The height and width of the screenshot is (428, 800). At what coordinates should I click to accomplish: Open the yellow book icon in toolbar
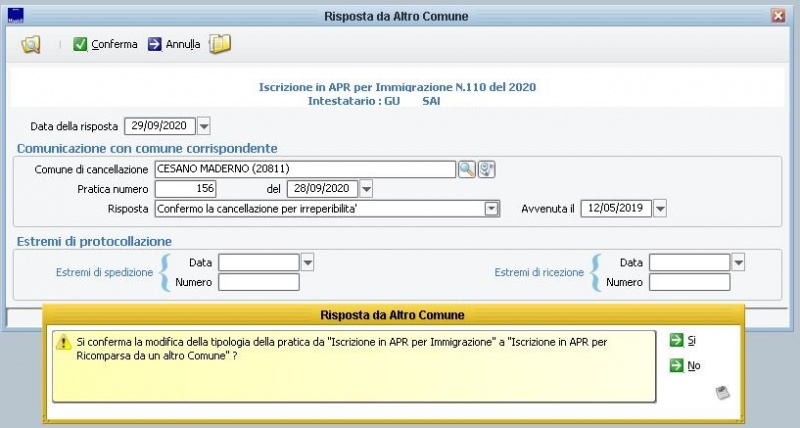click(220, 44)
